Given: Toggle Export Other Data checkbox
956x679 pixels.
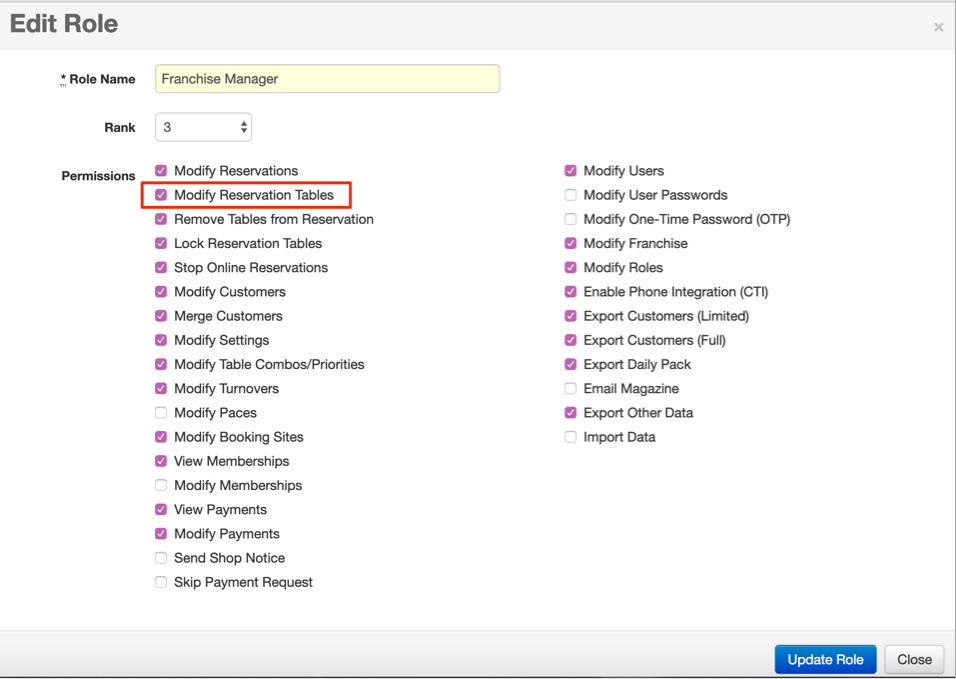Looking at the screenshot, I should [571, 413].
